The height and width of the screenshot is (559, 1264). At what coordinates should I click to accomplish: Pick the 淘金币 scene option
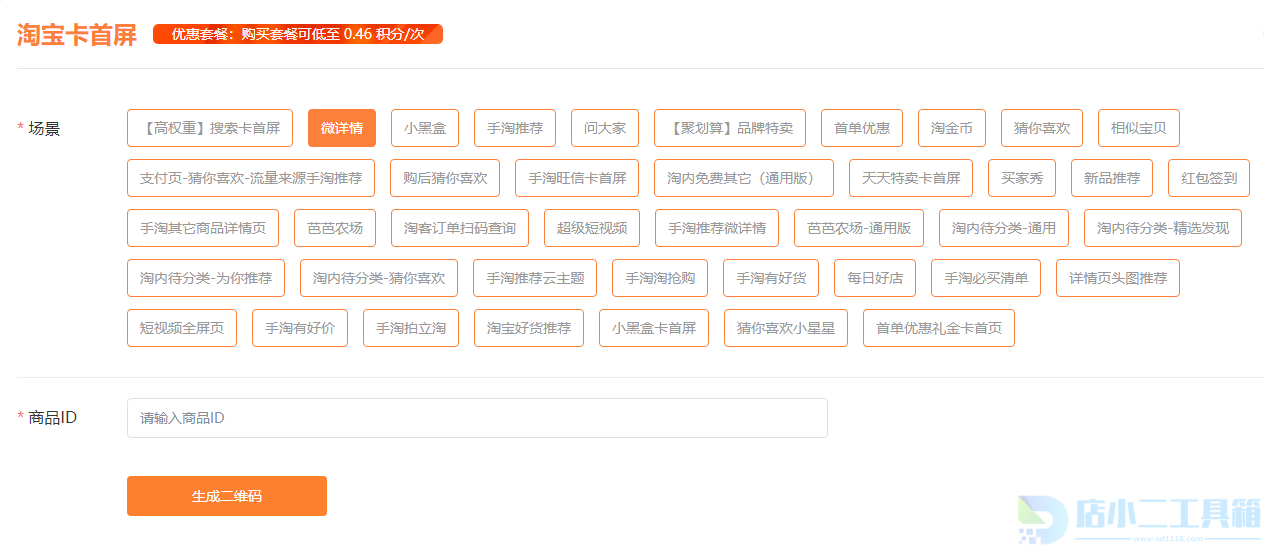952,128
